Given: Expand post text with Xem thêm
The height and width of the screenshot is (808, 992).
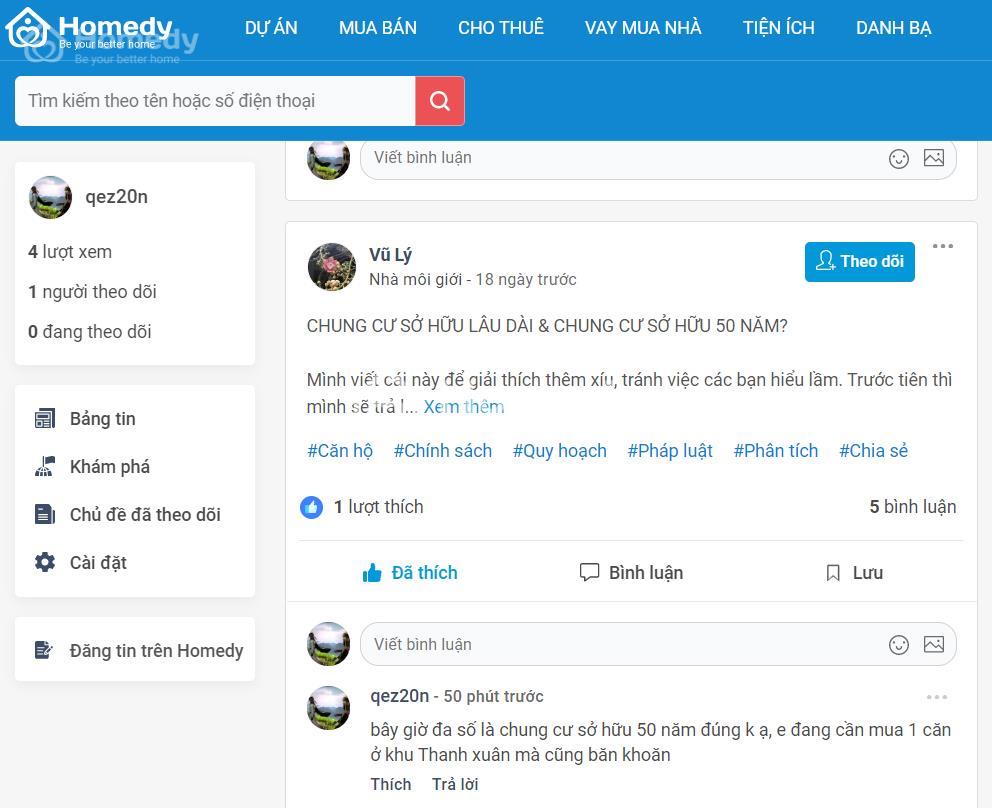Looking at the screenshot, I should (464, 407).
